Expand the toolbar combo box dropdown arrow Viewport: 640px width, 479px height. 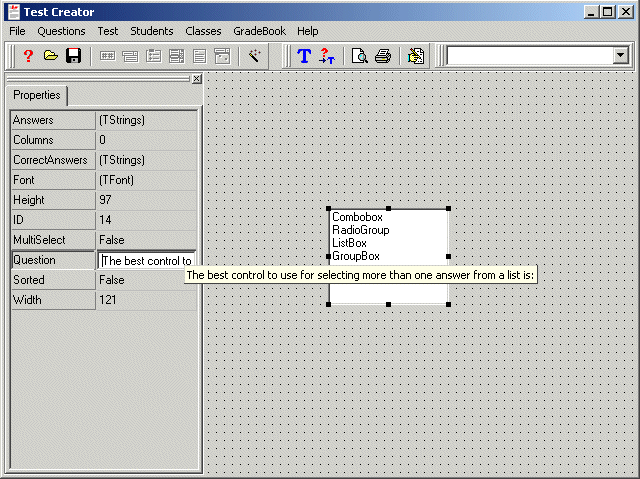point(620,56)
